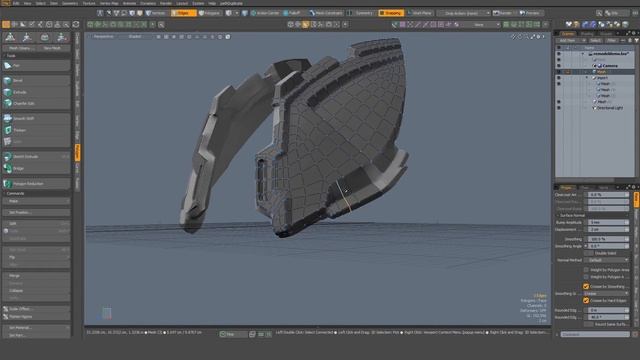Screen dimensions: 640x360
Task: Expand the Make command dropdown
Action: pyautogui.click(x=36, y=201)
